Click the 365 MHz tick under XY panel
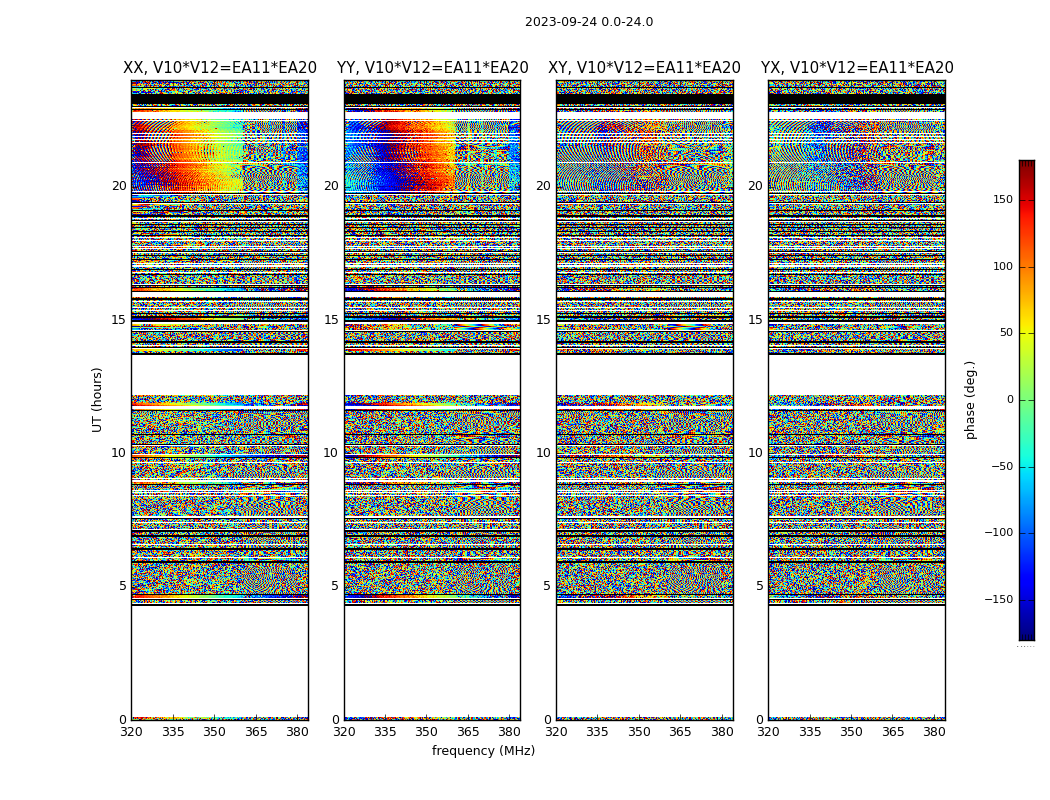Viewport: 1050px width, 800px height. point(680,732)
